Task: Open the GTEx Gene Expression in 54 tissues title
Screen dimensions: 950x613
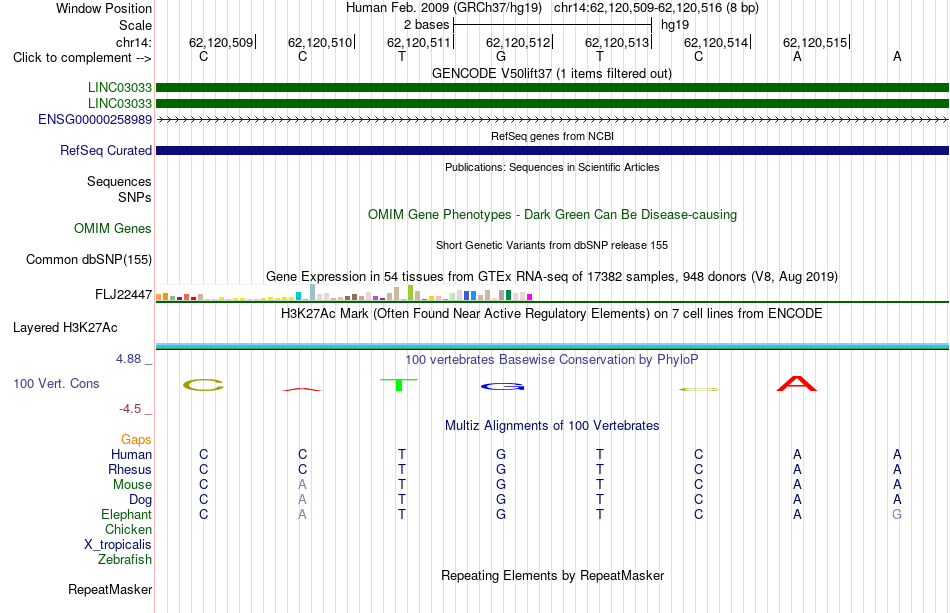Action: 552,276
